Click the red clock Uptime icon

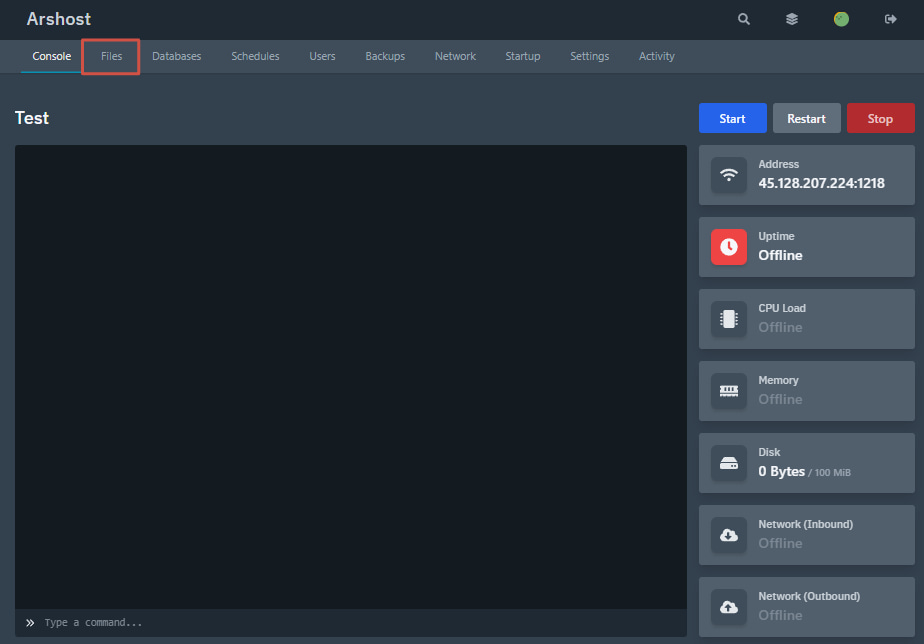[729, 247]
